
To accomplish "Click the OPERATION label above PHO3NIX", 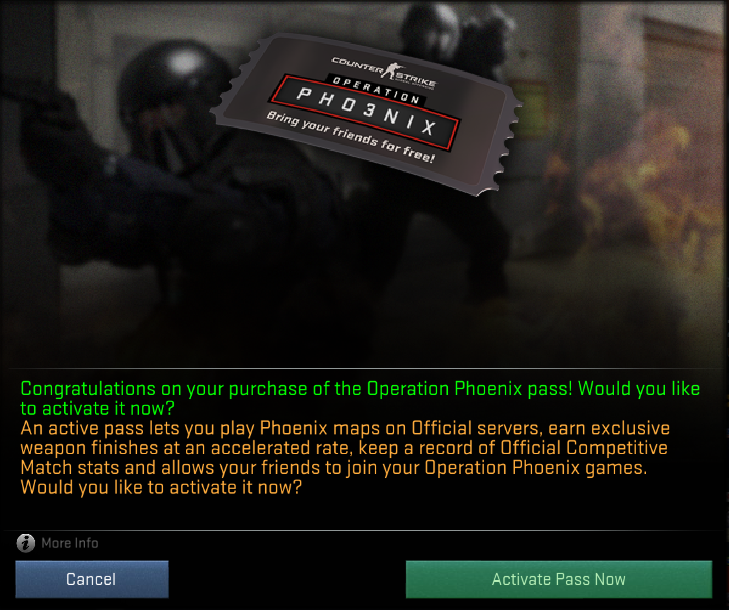I will [x=376, y=90].
